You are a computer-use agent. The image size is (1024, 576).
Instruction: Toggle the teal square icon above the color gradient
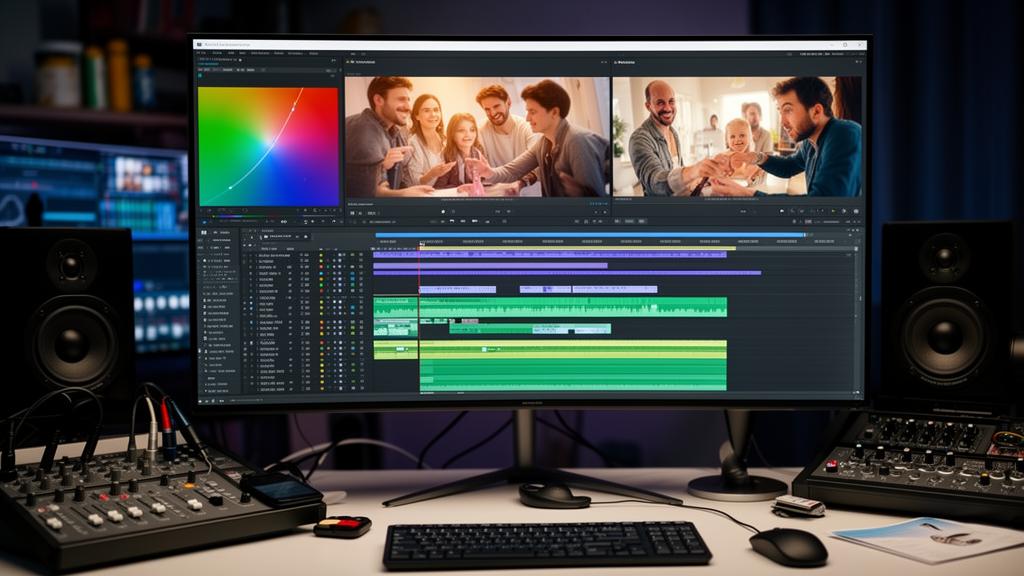[201, 76]
